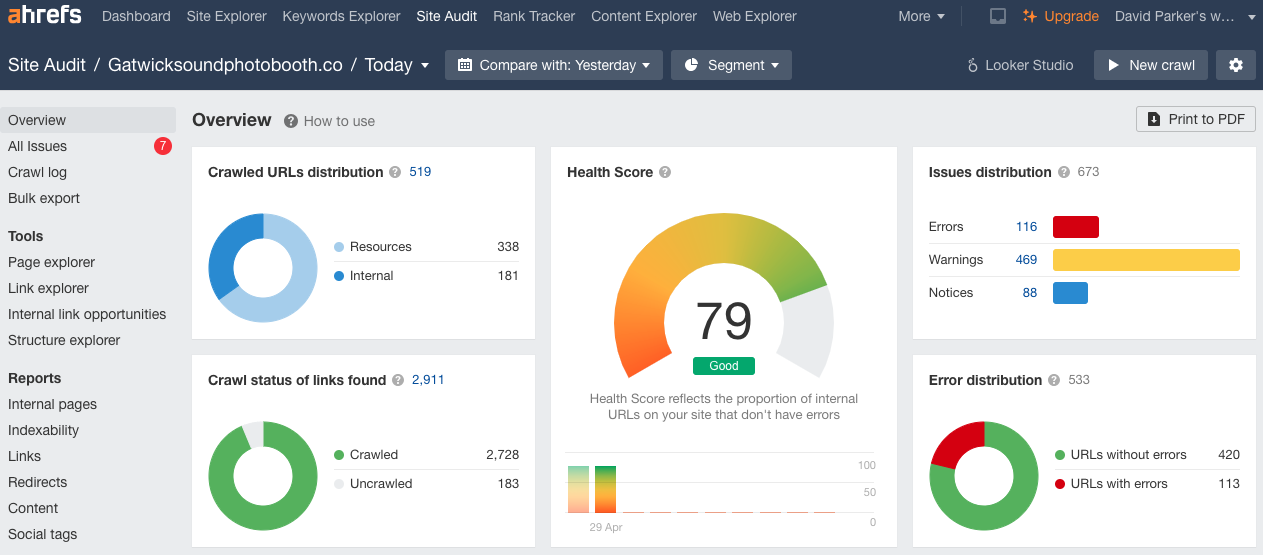
Task: Click the Ahrefs logo
Action: (x=45, y=16)
